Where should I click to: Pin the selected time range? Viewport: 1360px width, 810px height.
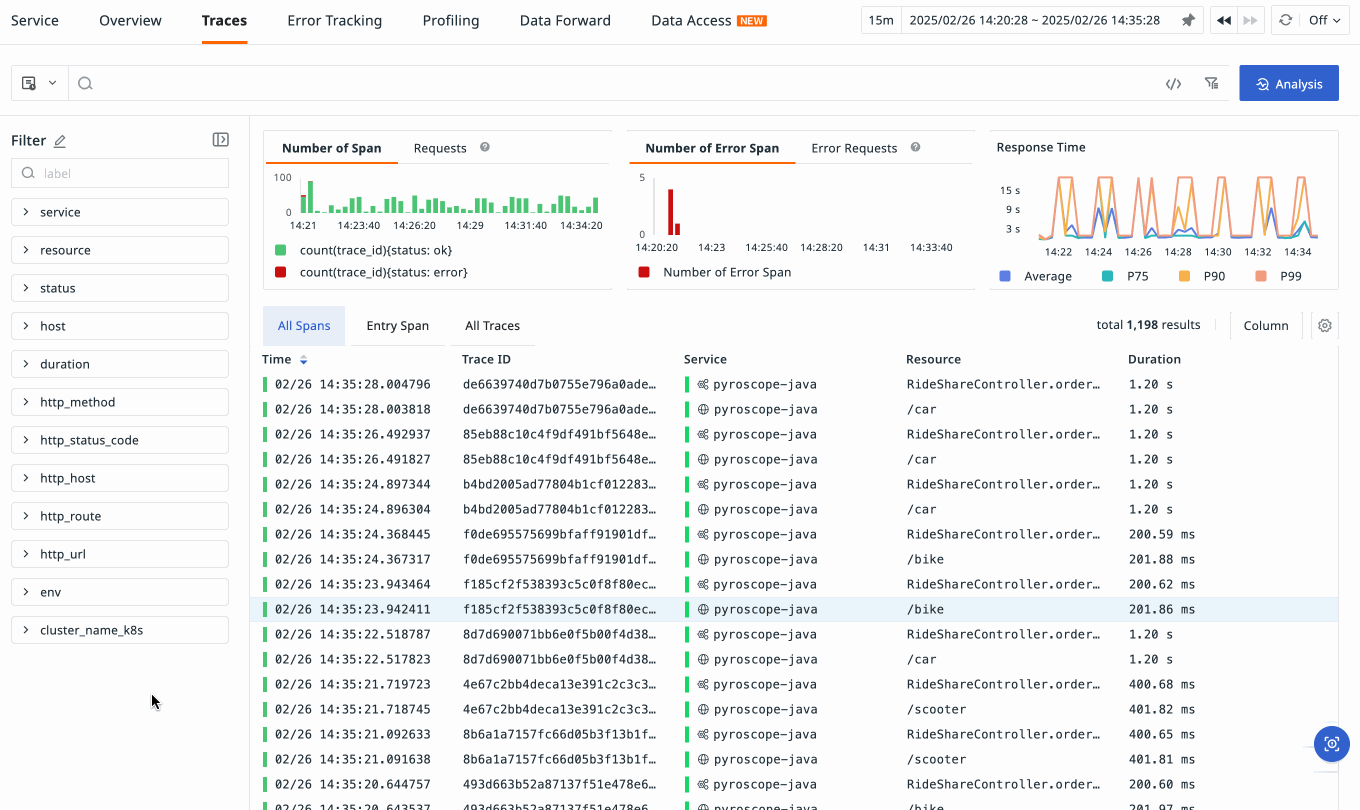1188,20
